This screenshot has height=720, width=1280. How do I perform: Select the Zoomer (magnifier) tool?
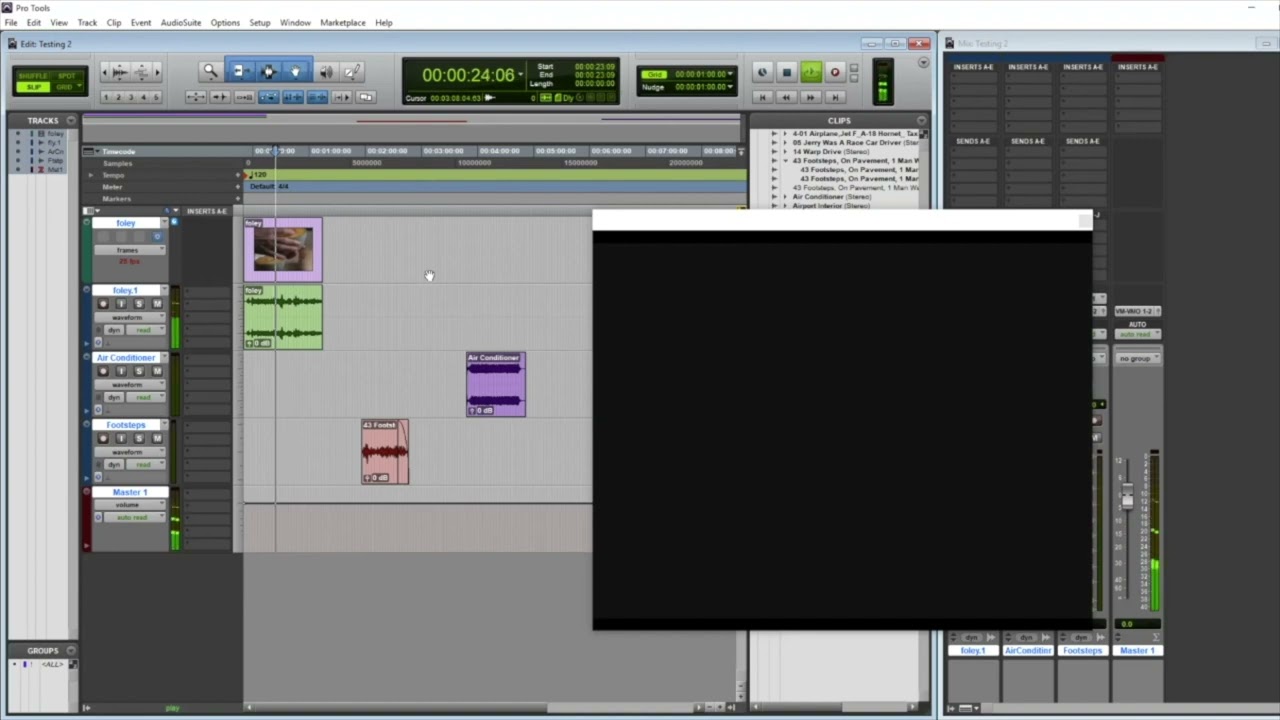coord(210,72)
